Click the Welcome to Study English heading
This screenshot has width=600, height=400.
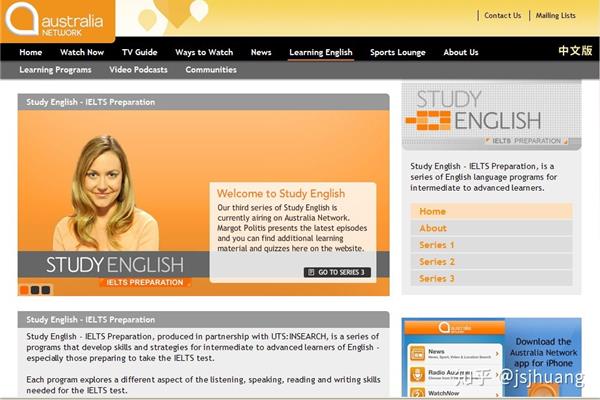point(281,194)
